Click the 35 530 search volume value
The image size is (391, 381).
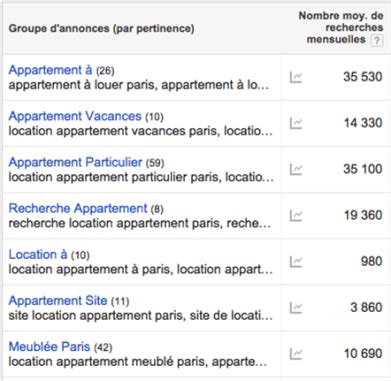[x=363, y=77]
